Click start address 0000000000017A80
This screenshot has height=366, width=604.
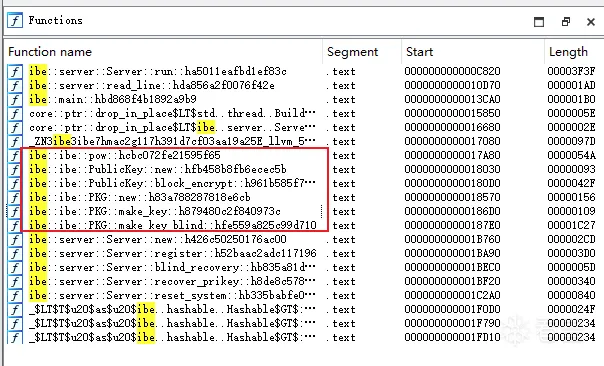pyautogui.click(x=452, y=156)
